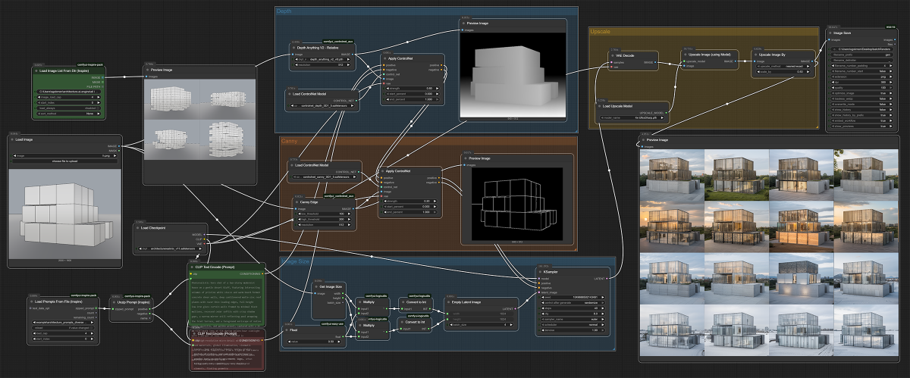The height and width of the screenshot is (378, 910).
Task: Toggle overwrite_mode in Image Save node
Action: [862, 105]
